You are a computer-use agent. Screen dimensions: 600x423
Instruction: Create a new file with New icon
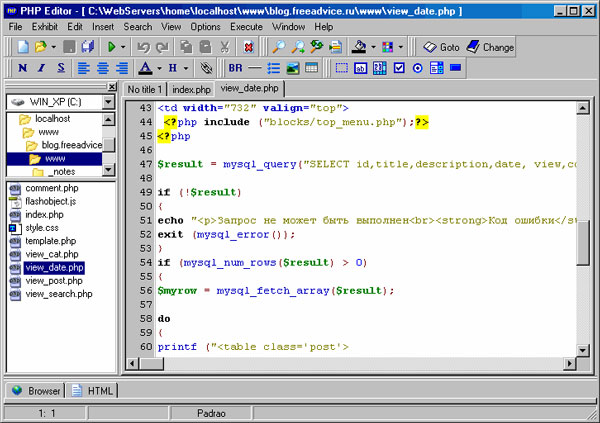(x=23, y=47)
